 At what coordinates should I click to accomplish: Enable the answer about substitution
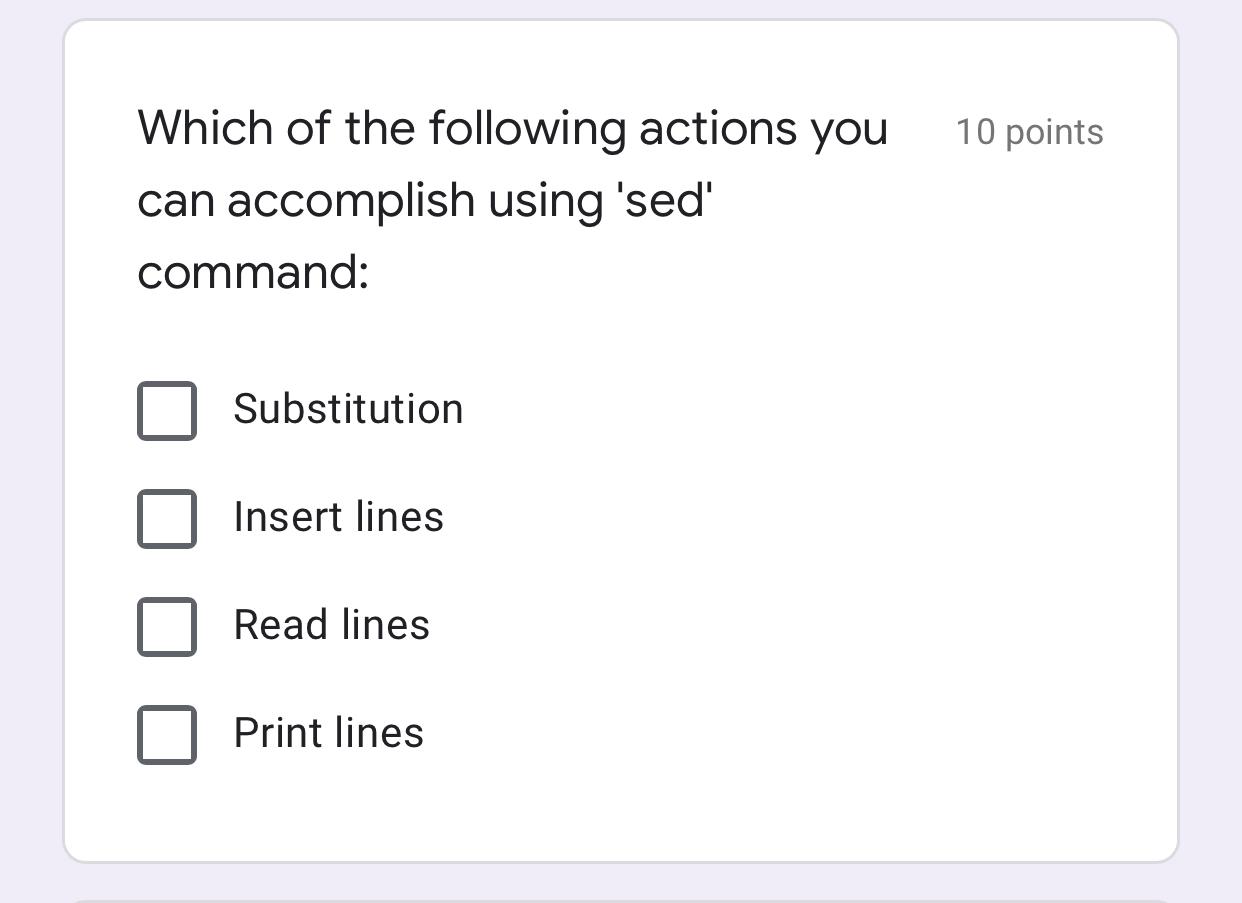[167, 410]
